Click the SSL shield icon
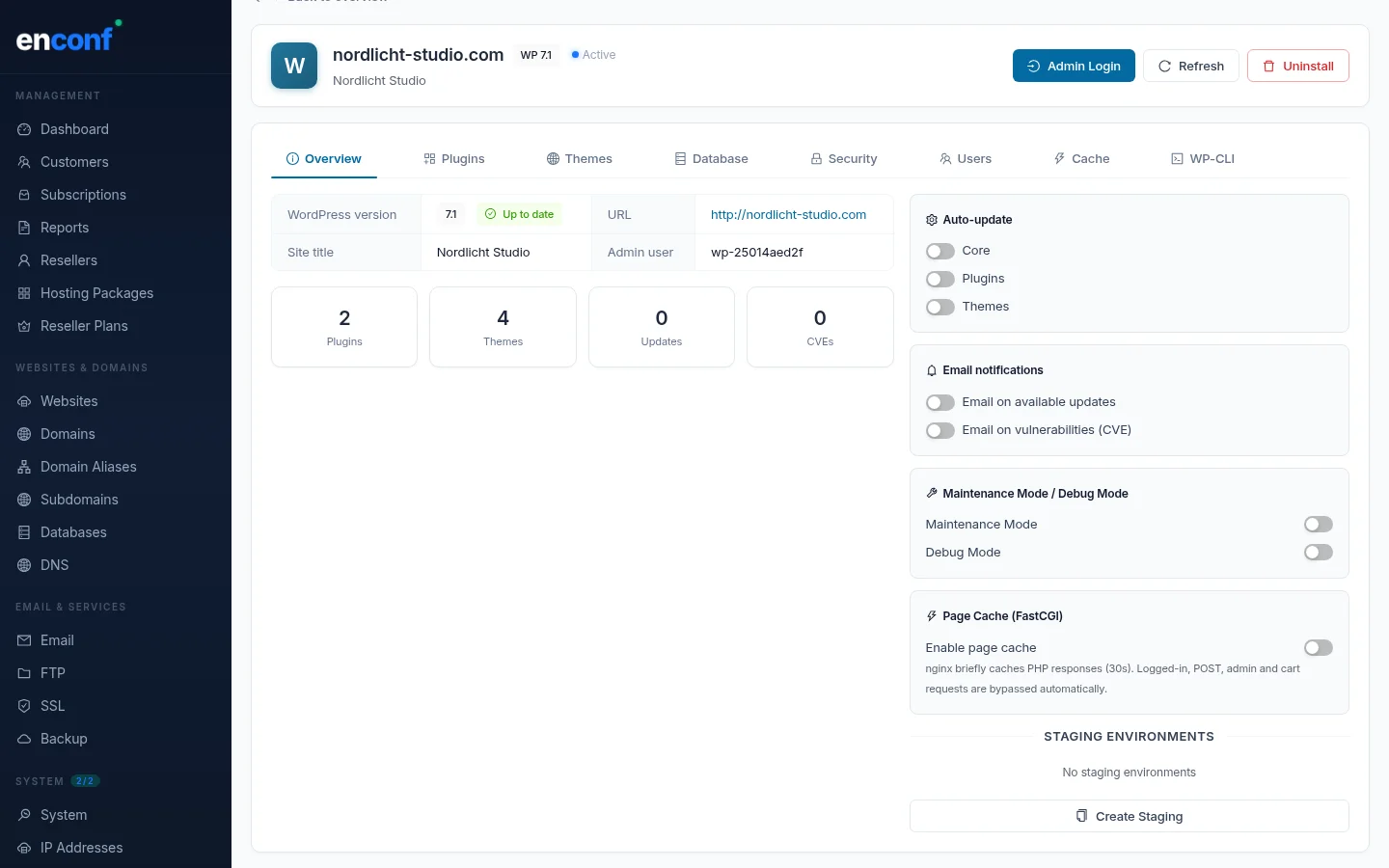Screen dimensions: 1389x868 24,706
